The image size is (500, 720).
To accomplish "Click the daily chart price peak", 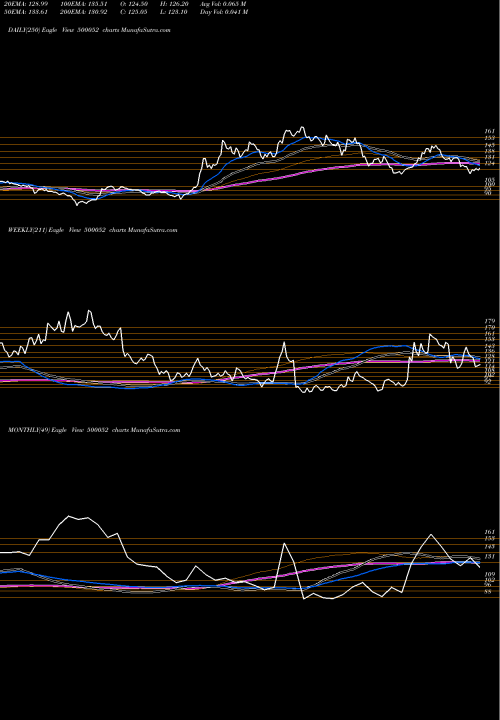I will pos(302,127).
